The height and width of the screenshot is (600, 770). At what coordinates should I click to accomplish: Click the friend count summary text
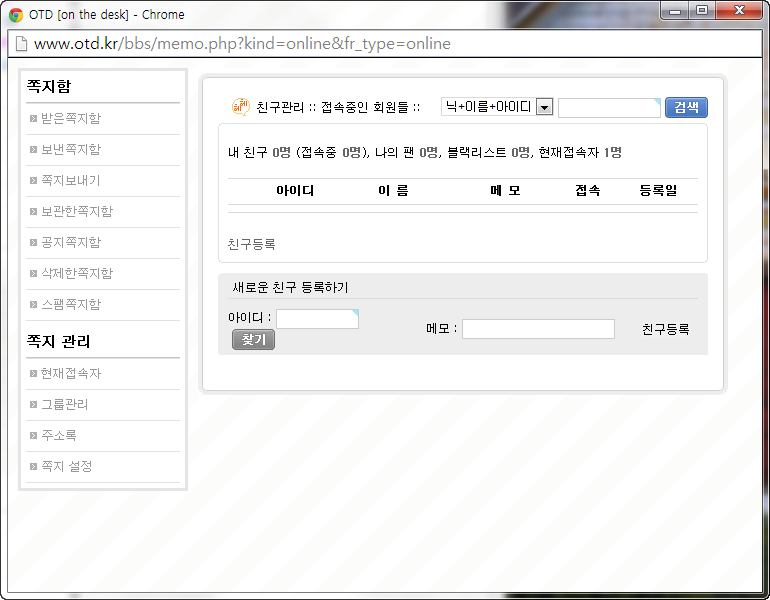tap(425, 153)
